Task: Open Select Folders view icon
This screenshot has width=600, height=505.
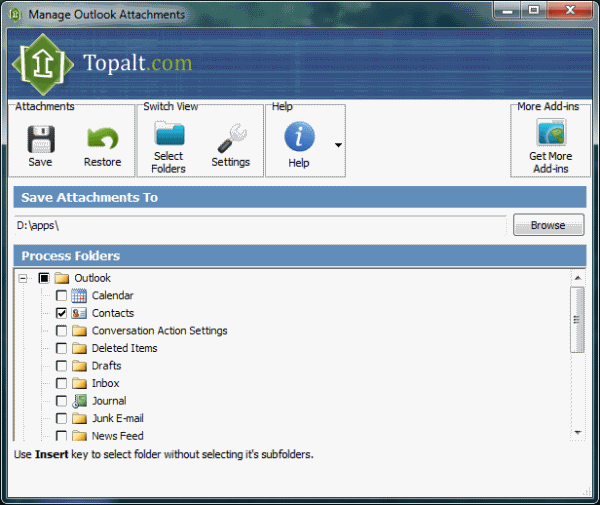Action: 169,133
